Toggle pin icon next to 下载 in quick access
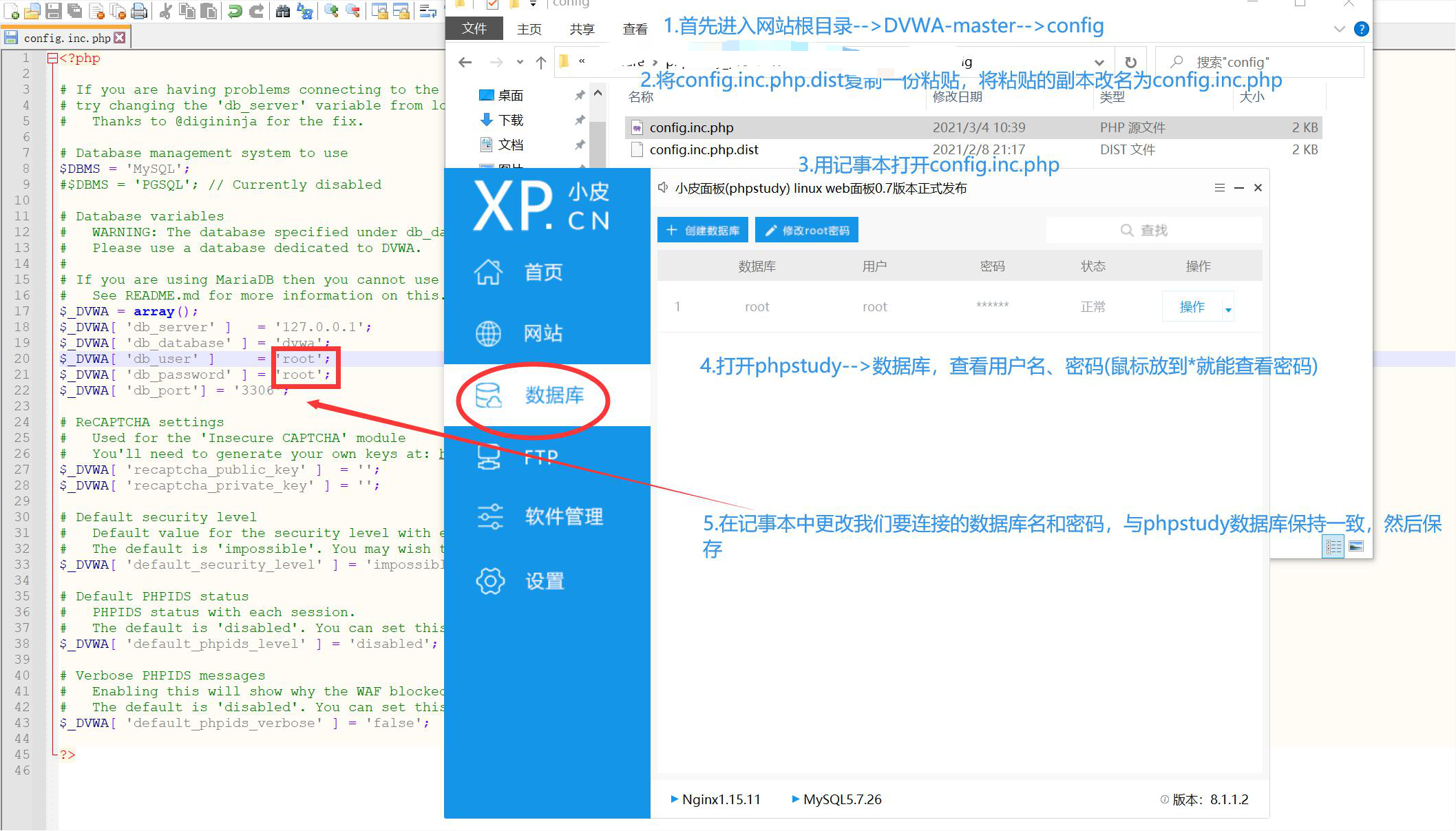Image resolution: width=1456 pixels, height=831 pixels. [x=580, y=120]
